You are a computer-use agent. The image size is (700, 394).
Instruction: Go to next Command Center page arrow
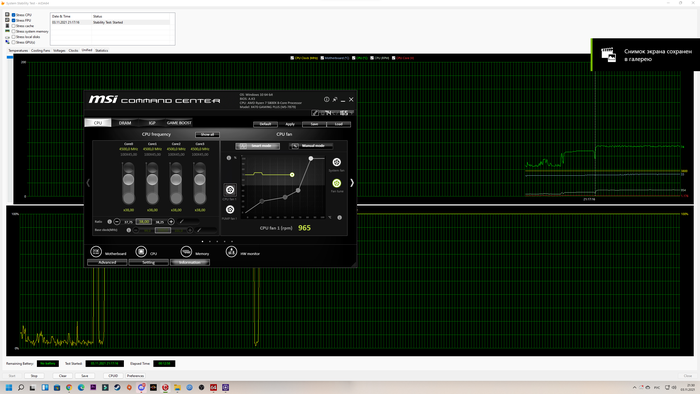coord(352,182)
